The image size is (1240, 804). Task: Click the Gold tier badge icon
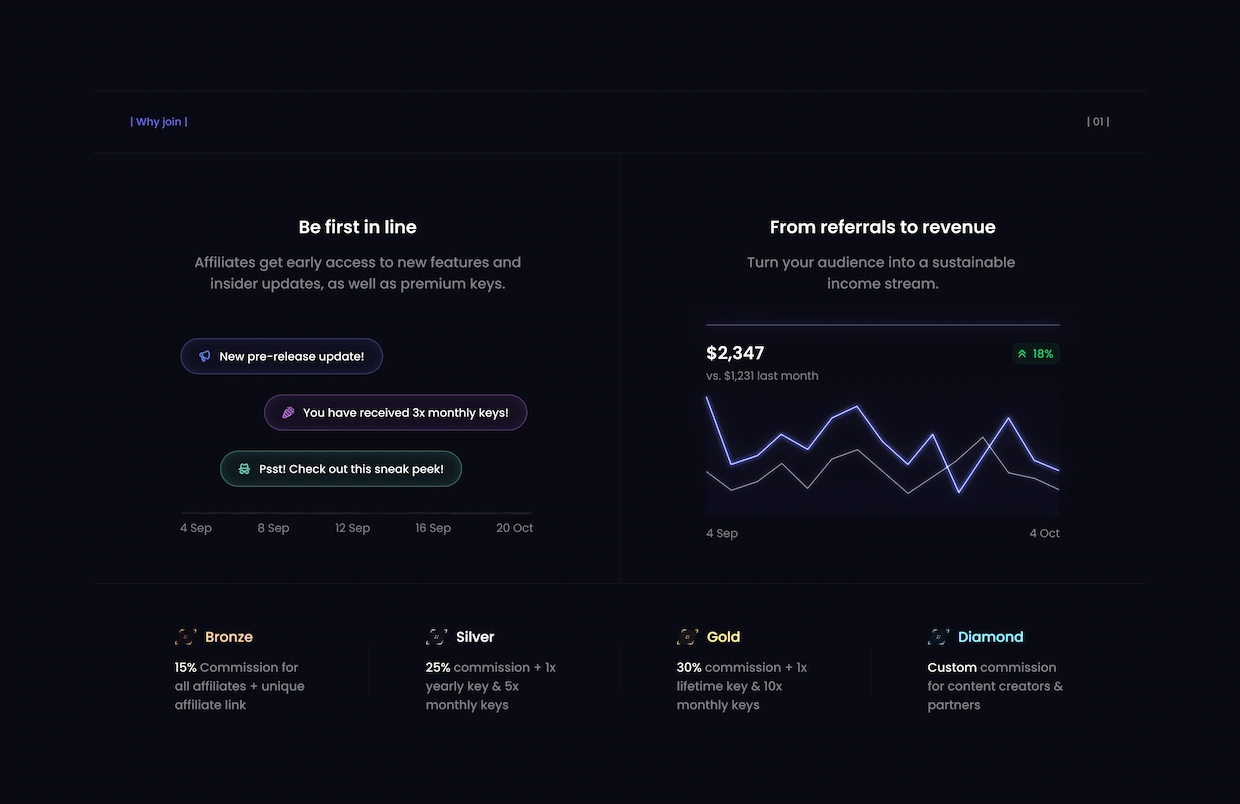[x=688, y=637]
